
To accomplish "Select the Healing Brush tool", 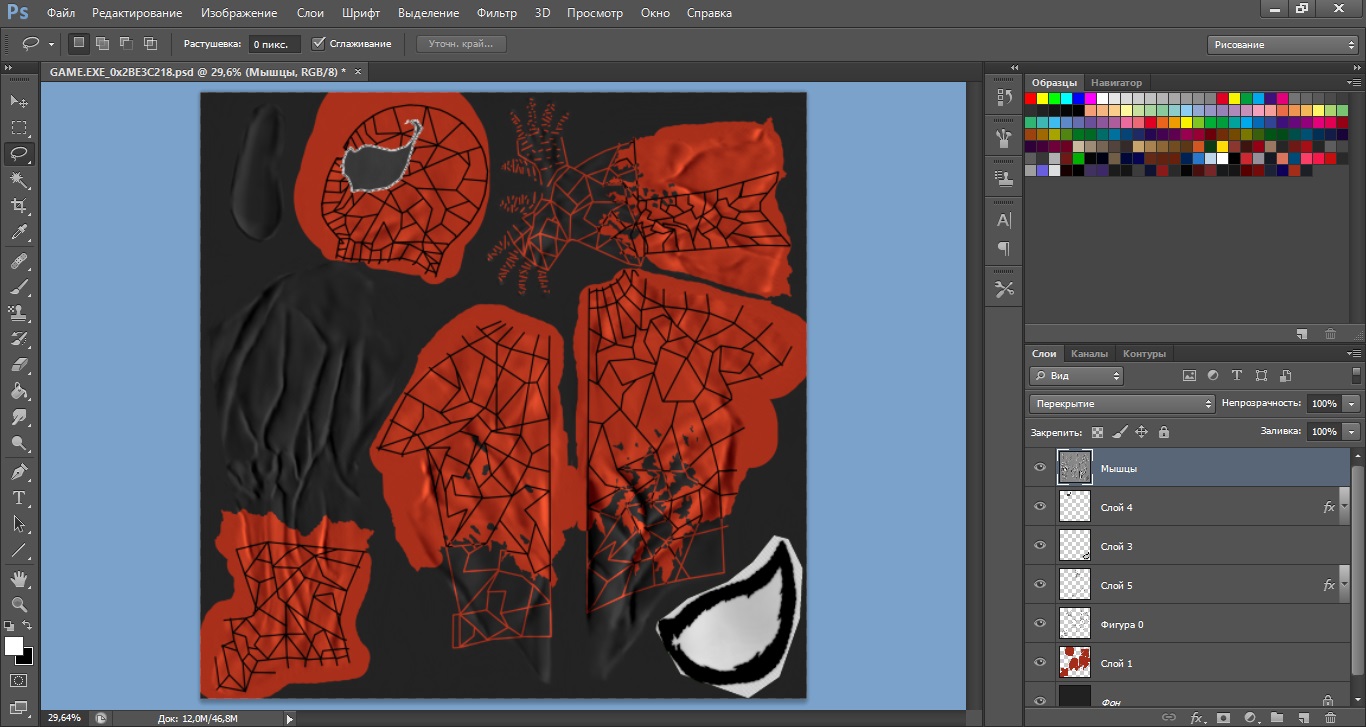I will tap(19, 261).
